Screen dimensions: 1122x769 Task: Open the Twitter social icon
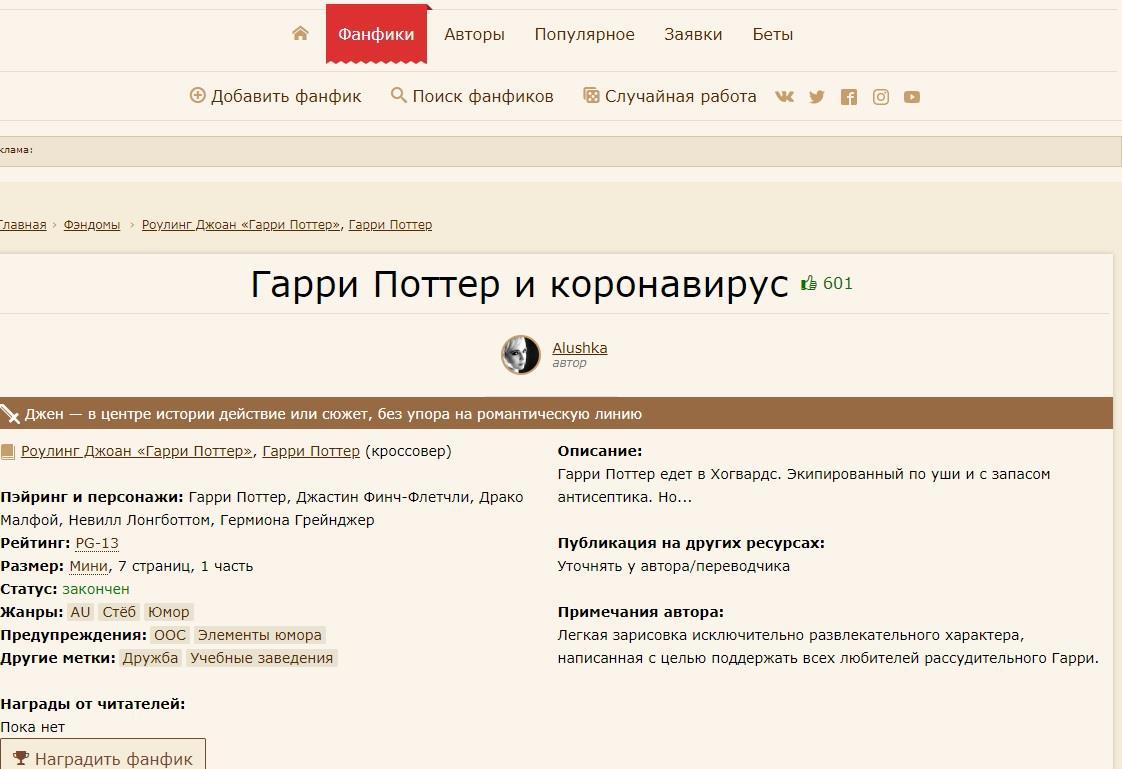pos(817,97)
